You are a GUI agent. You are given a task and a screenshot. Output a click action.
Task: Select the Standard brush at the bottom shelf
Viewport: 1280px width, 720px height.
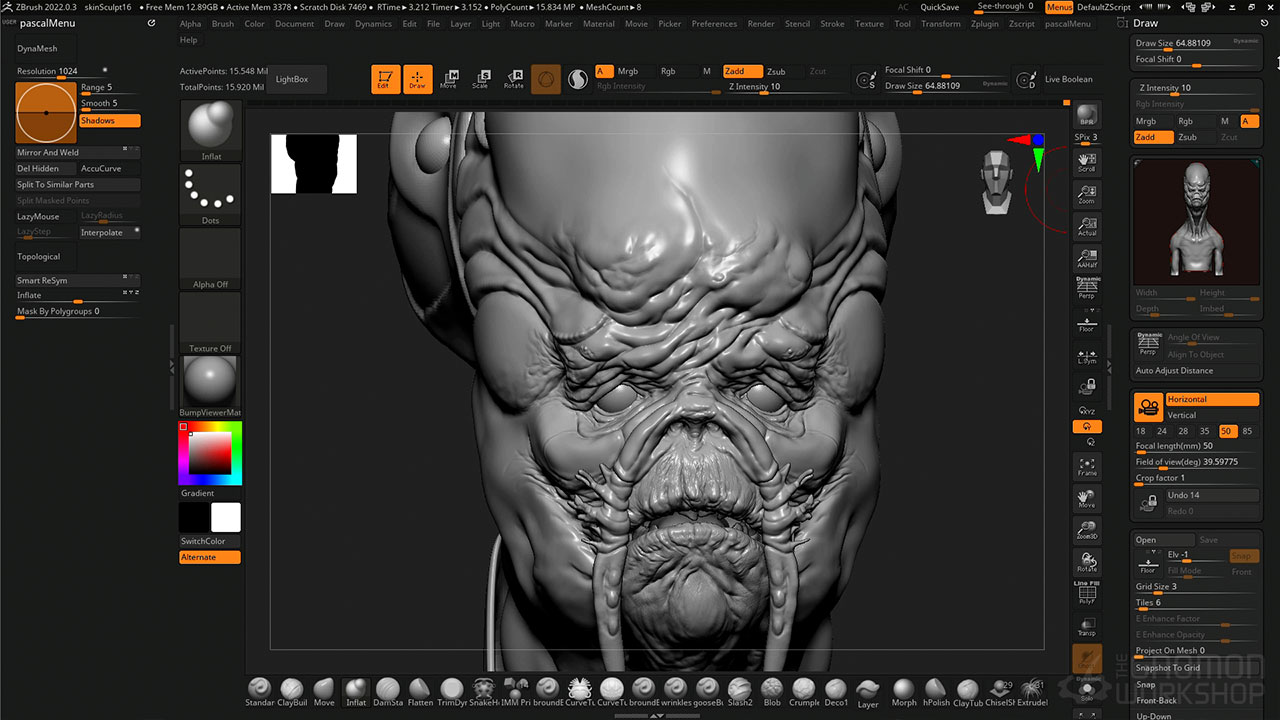pyautogui.click(x=260, y=692)
